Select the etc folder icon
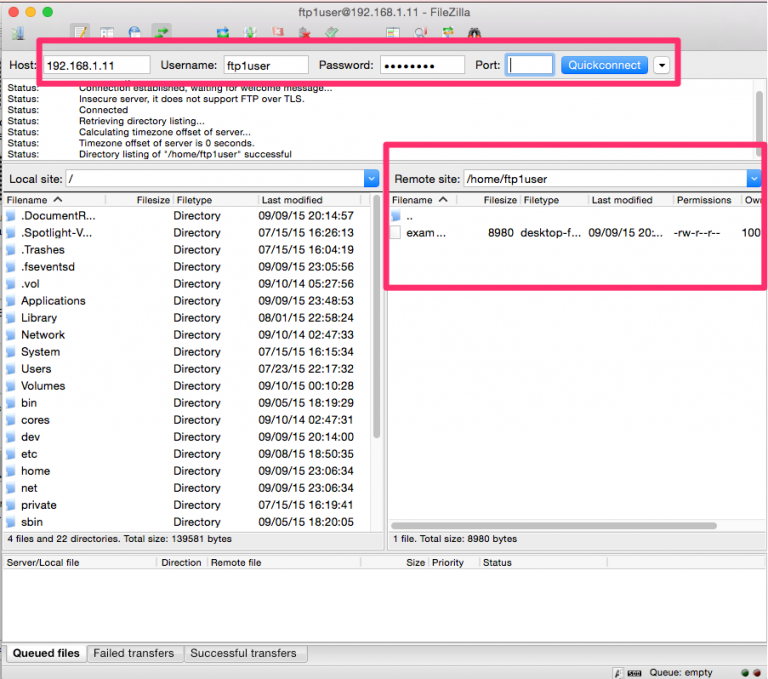This screenshot has width=768, height=679. (11, 454)
